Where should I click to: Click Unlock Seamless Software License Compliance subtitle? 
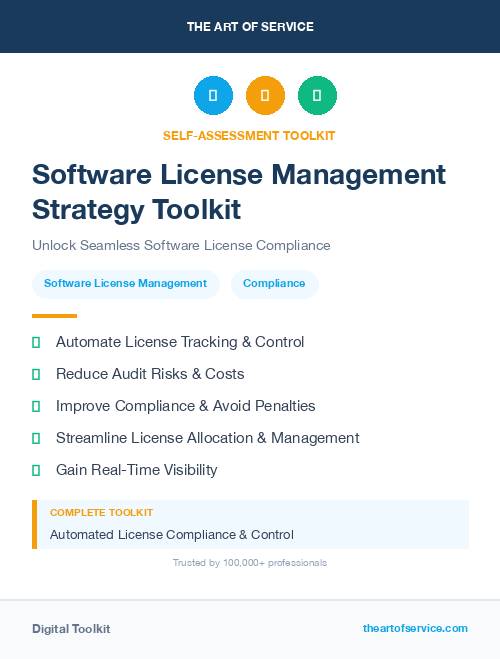point(181,245)
